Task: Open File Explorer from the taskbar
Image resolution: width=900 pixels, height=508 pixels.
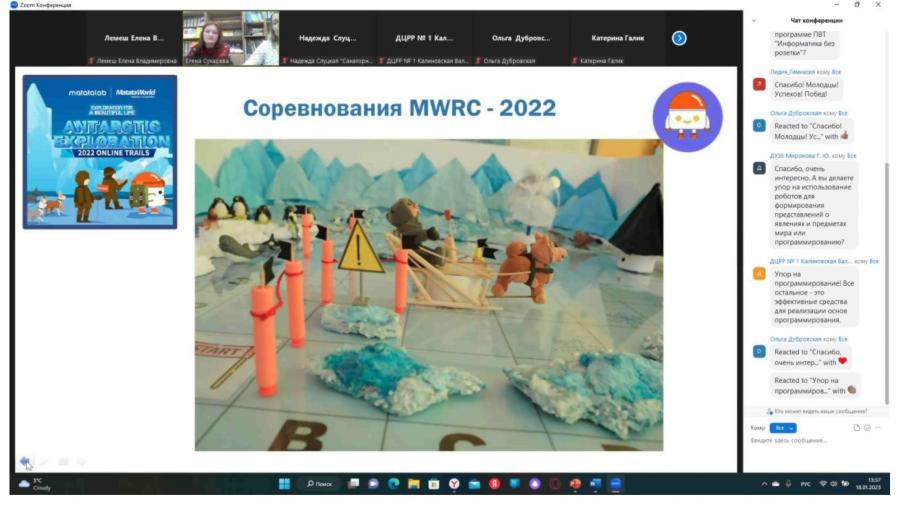Action: pyautogui.click(x=413, y=484)
